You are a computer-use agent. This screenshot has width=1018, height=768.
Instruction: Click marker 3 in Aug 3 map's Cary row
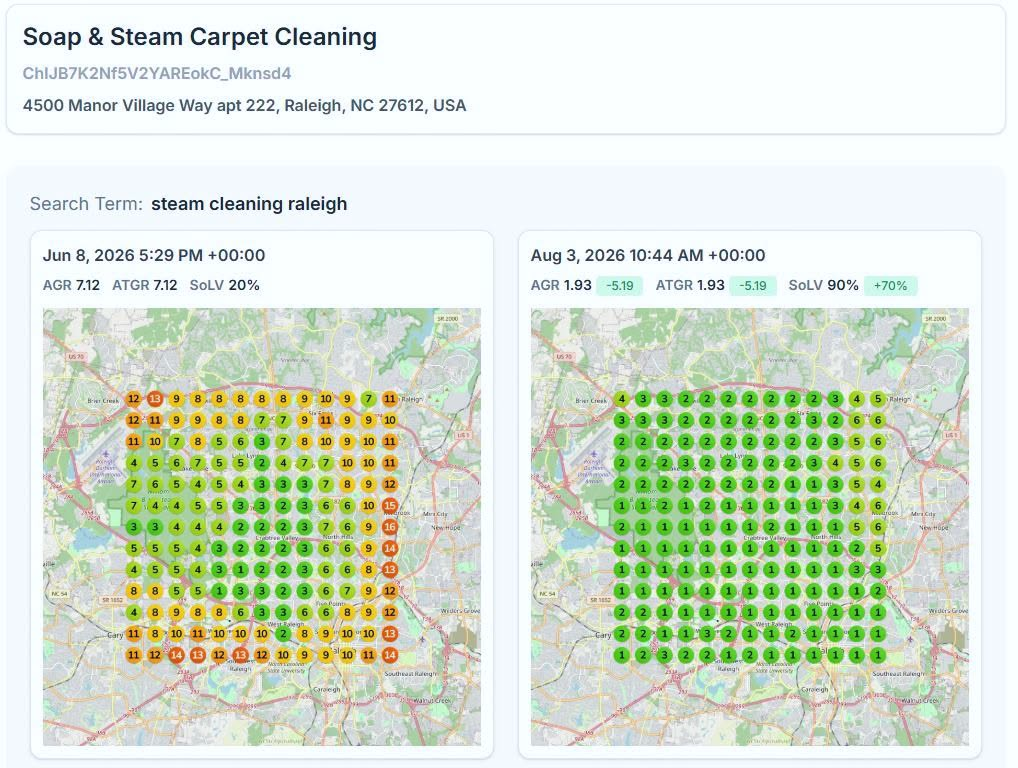pos(707,634)
